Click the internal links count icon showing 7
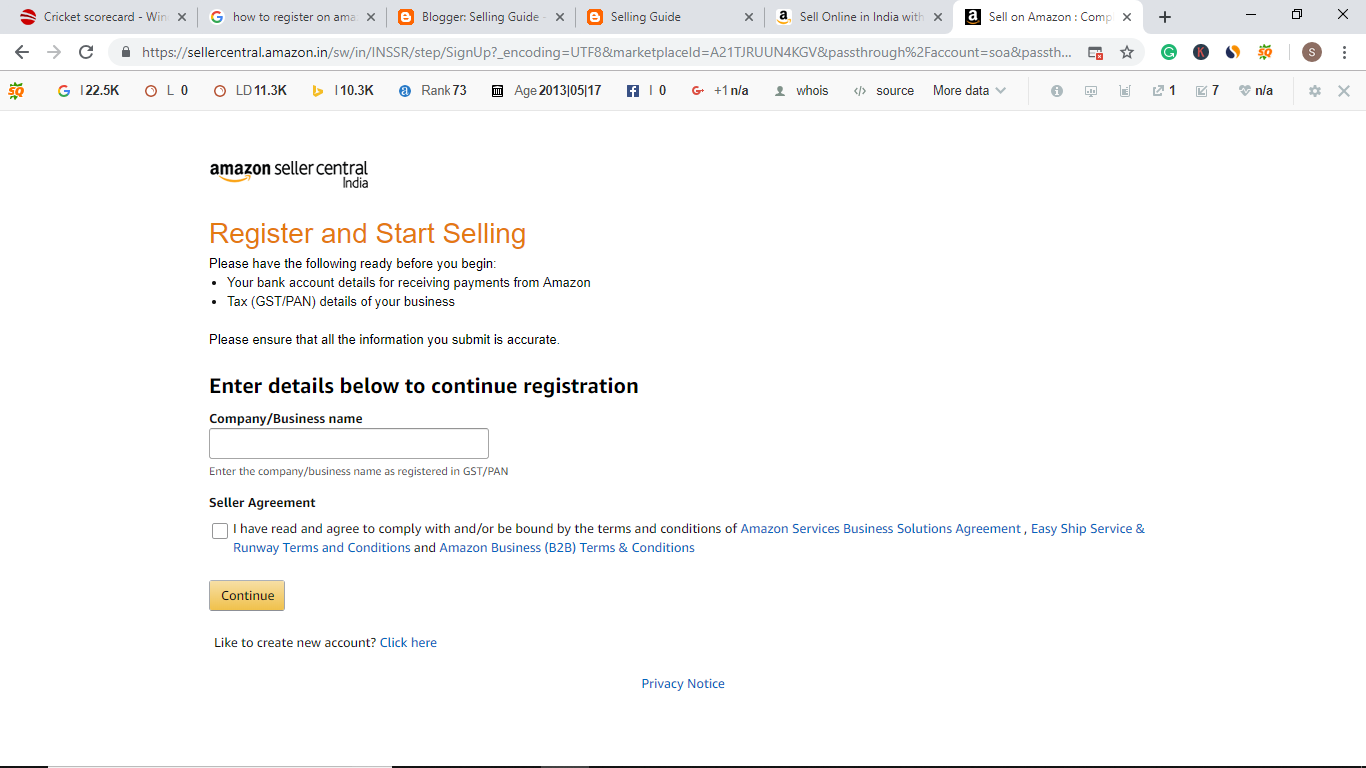1366x768 pixels. click(x=1207, y=91)
